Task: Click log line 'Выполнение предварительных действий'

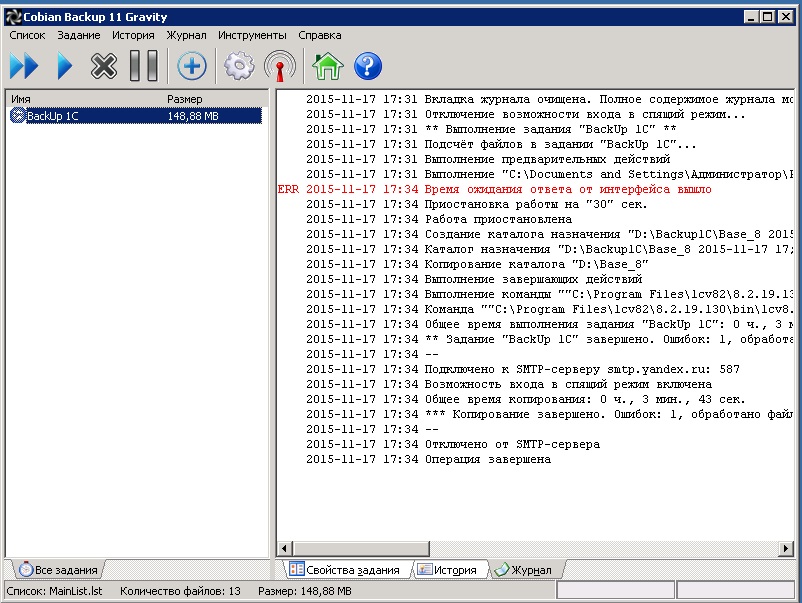Action: [x=488, y=159]
